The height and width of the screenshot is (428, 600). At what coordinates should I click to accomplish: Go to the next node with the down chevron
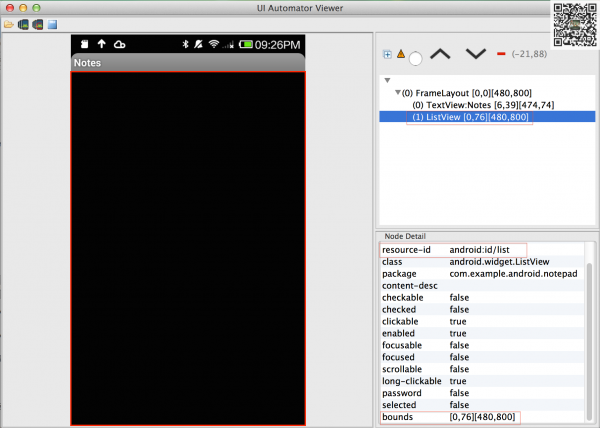click(476, 54)
